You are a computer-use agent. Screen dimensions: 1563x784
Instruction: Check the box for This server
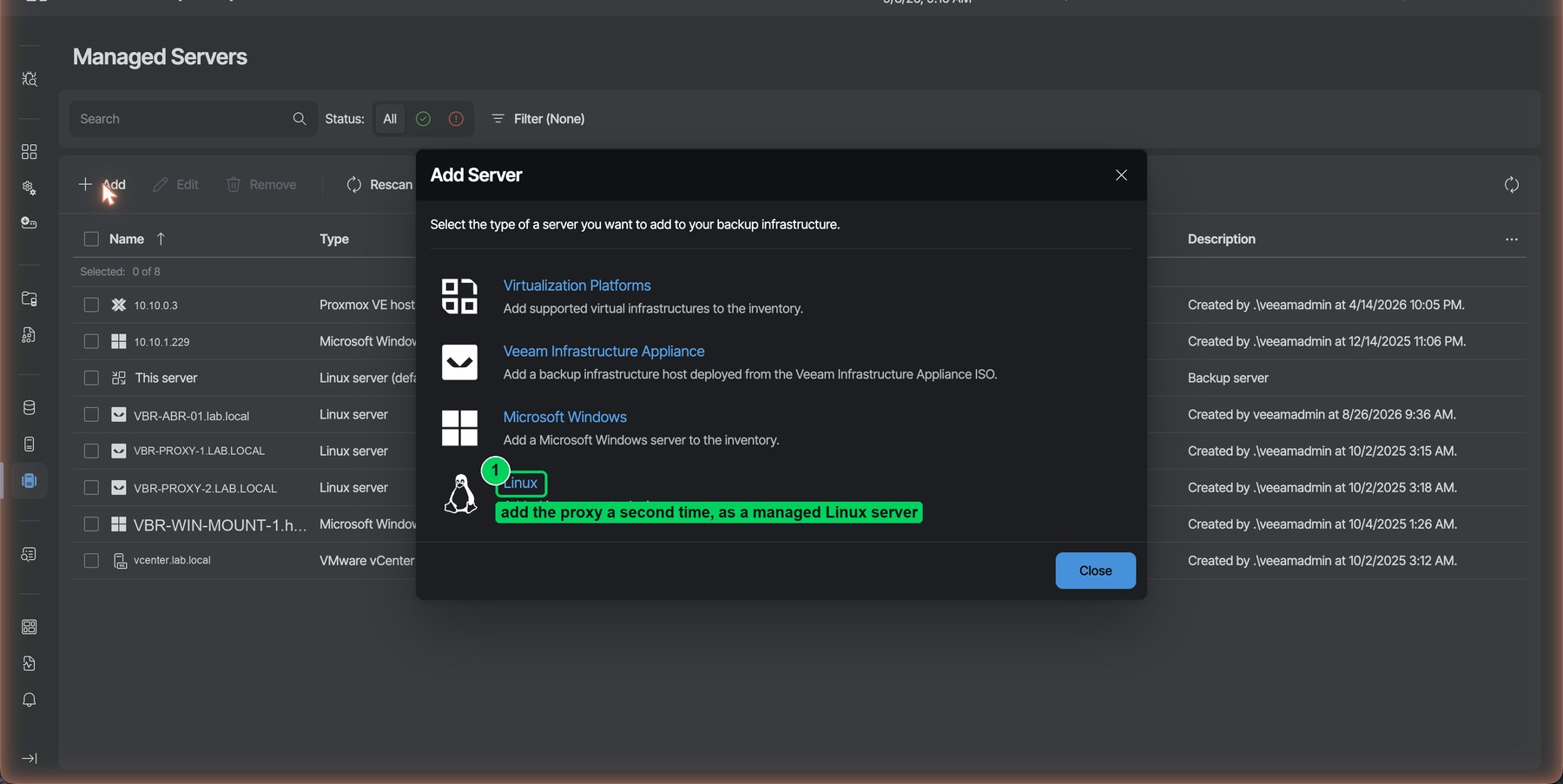click(x=91, y=378)
